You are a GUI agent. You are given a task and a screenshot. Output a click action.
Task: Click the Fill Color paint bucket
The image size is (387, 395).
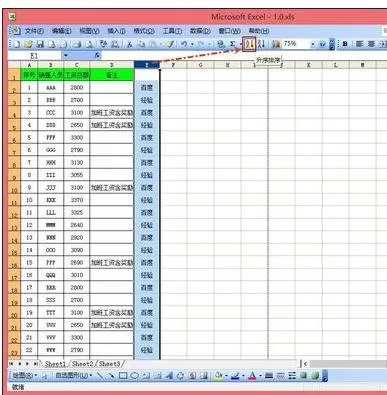(x=219, y=376)
